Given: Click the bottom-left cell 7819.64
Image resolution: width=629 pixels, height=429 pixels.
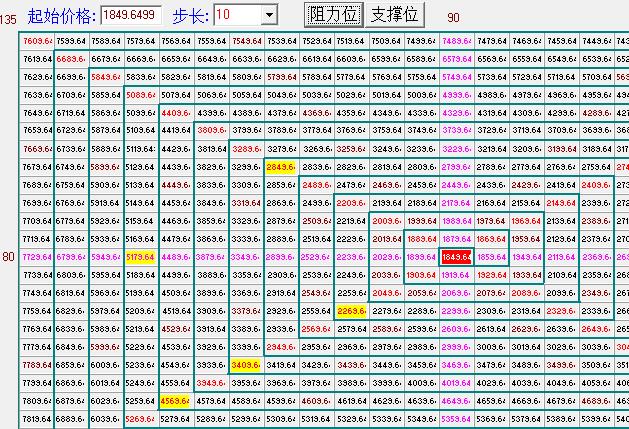Looking at the screenshot, I should [x=36, y=419].
